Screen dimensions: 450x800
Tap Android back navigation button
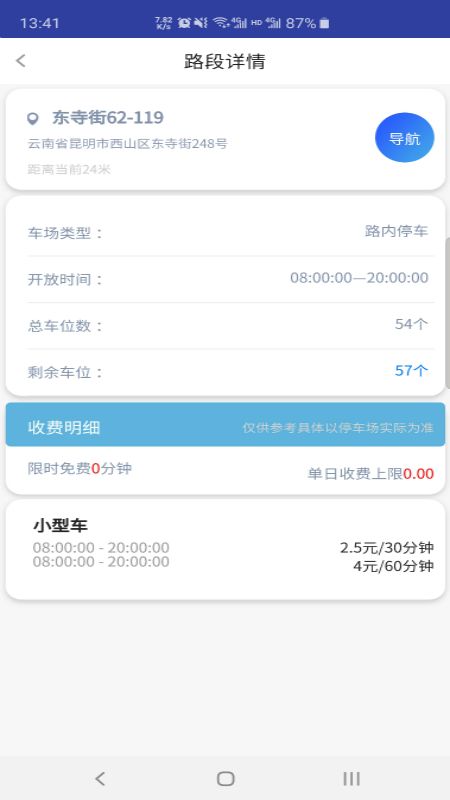tap(100, 779)
